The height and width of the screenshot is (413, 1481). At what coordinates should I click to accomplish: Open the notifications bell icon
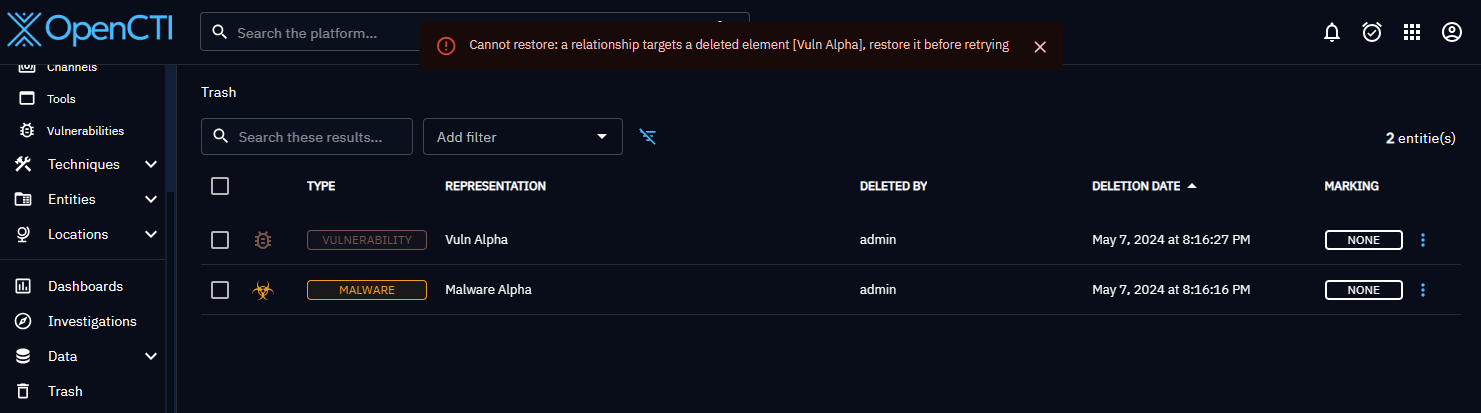[1331, 32]
